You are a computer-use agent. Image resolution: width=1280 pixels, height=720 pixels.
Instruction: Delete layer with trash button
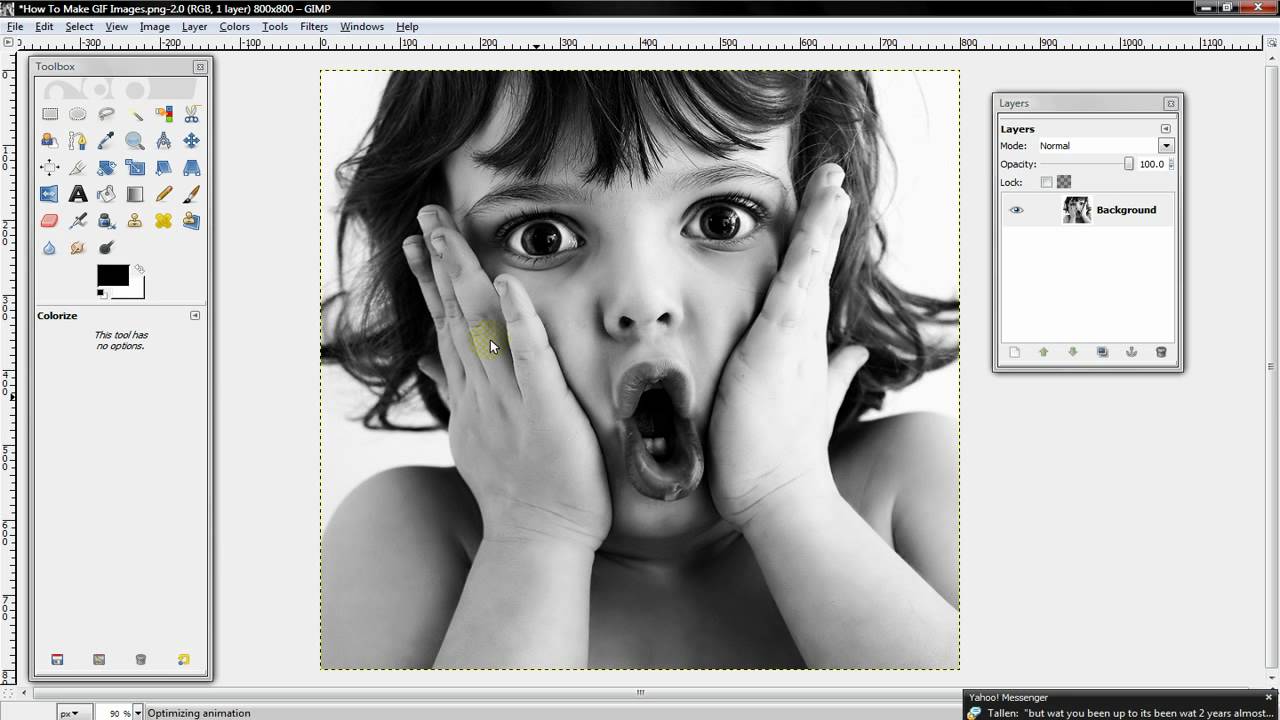coord(1161,352)
